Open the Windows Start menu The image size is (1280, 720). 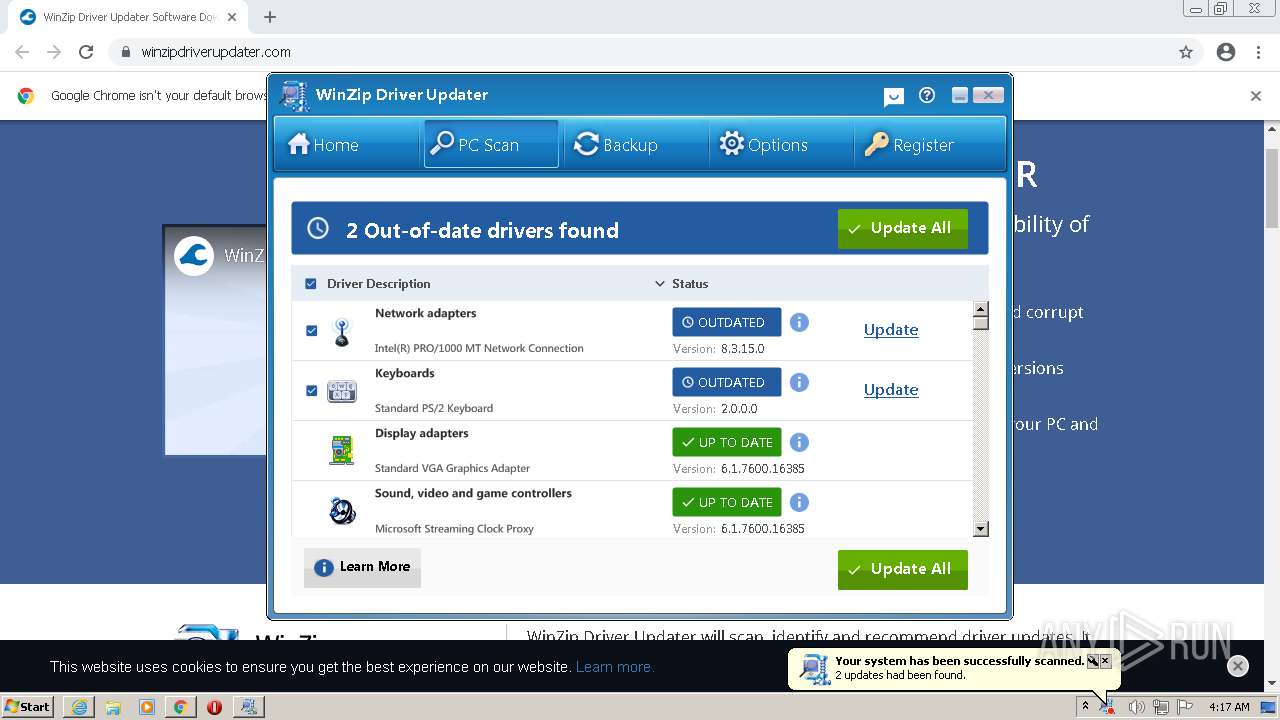coord(28,706)
